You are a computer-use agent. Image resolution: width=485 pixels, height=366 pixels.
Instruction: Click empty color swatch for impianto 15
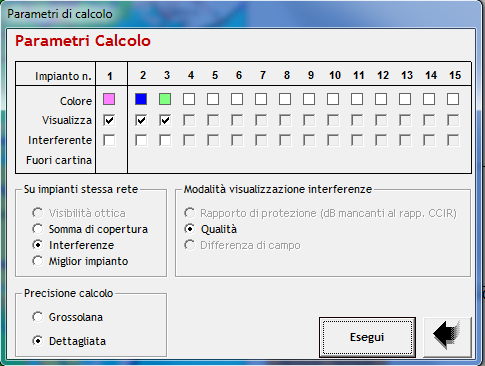click(x=453, y=99)
